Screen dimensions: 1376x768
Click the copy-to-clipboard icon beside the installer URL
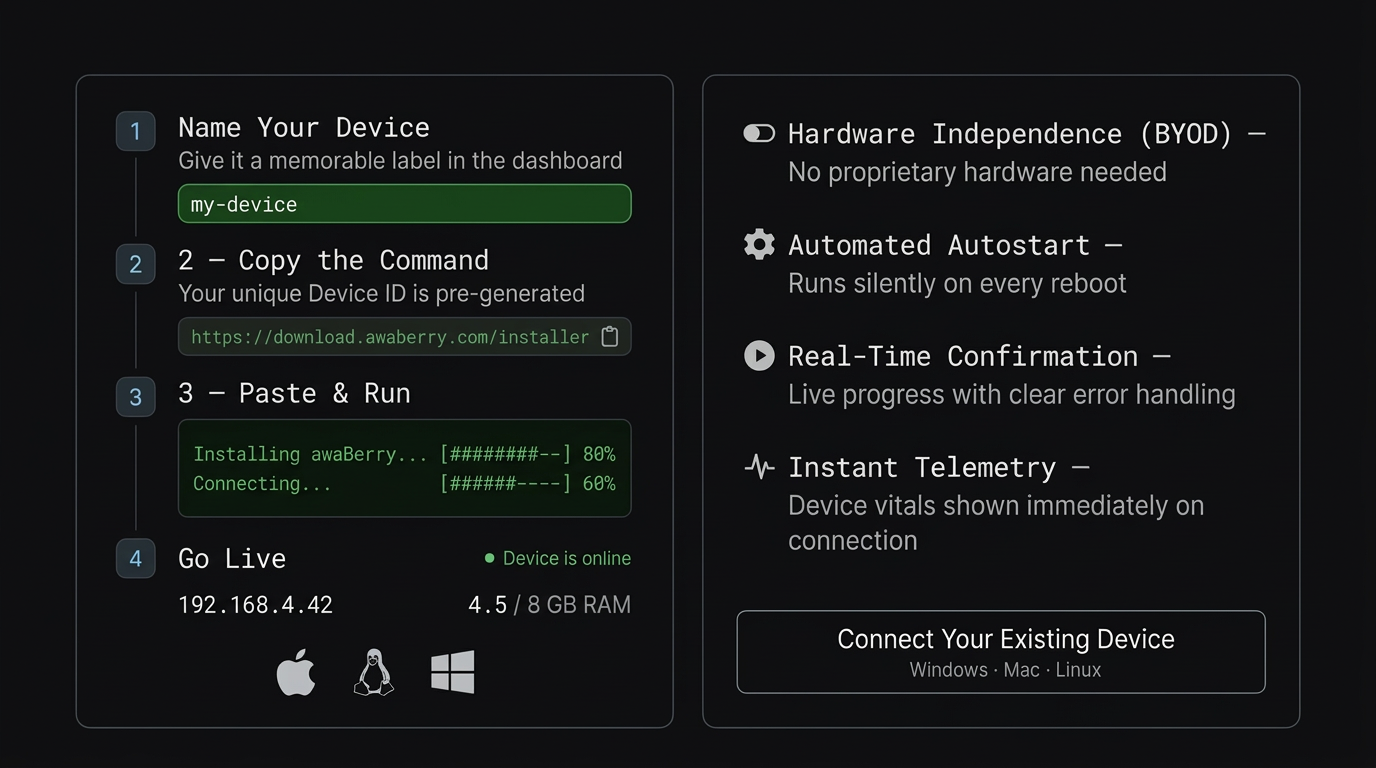pos(610,337)
